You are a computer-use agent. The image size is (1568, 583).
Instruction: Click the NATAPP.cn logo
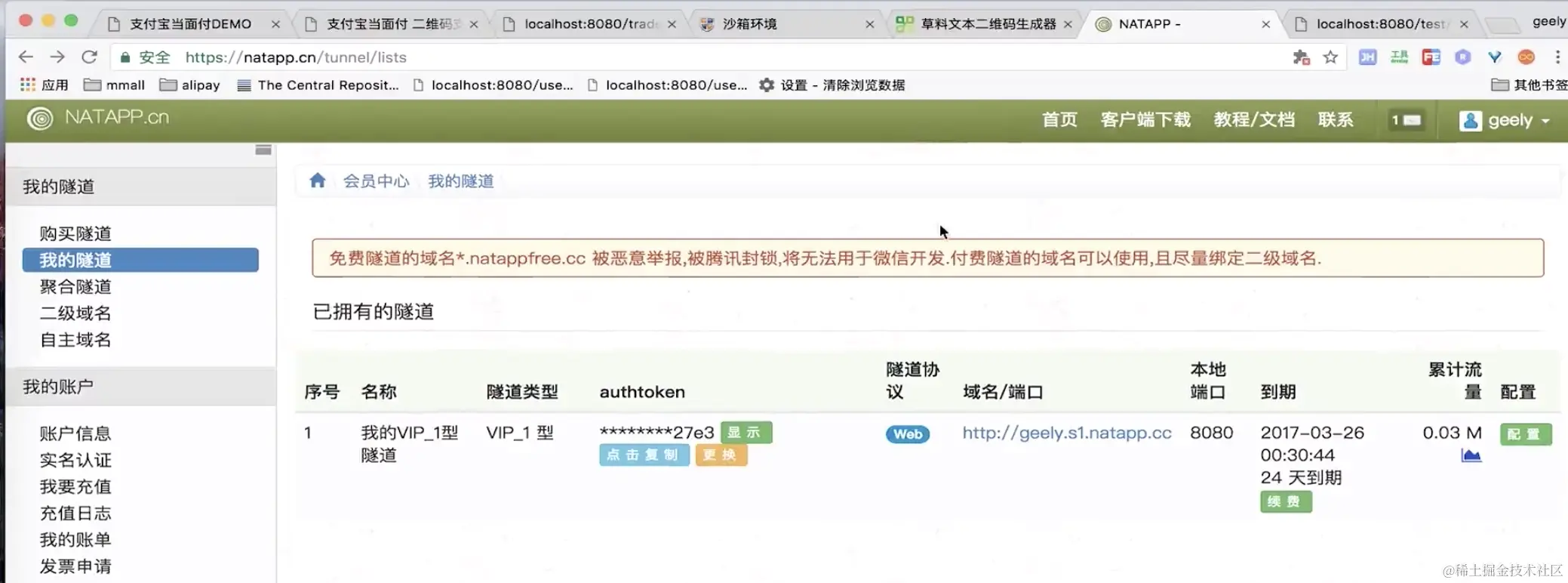[x=99, y=118]
